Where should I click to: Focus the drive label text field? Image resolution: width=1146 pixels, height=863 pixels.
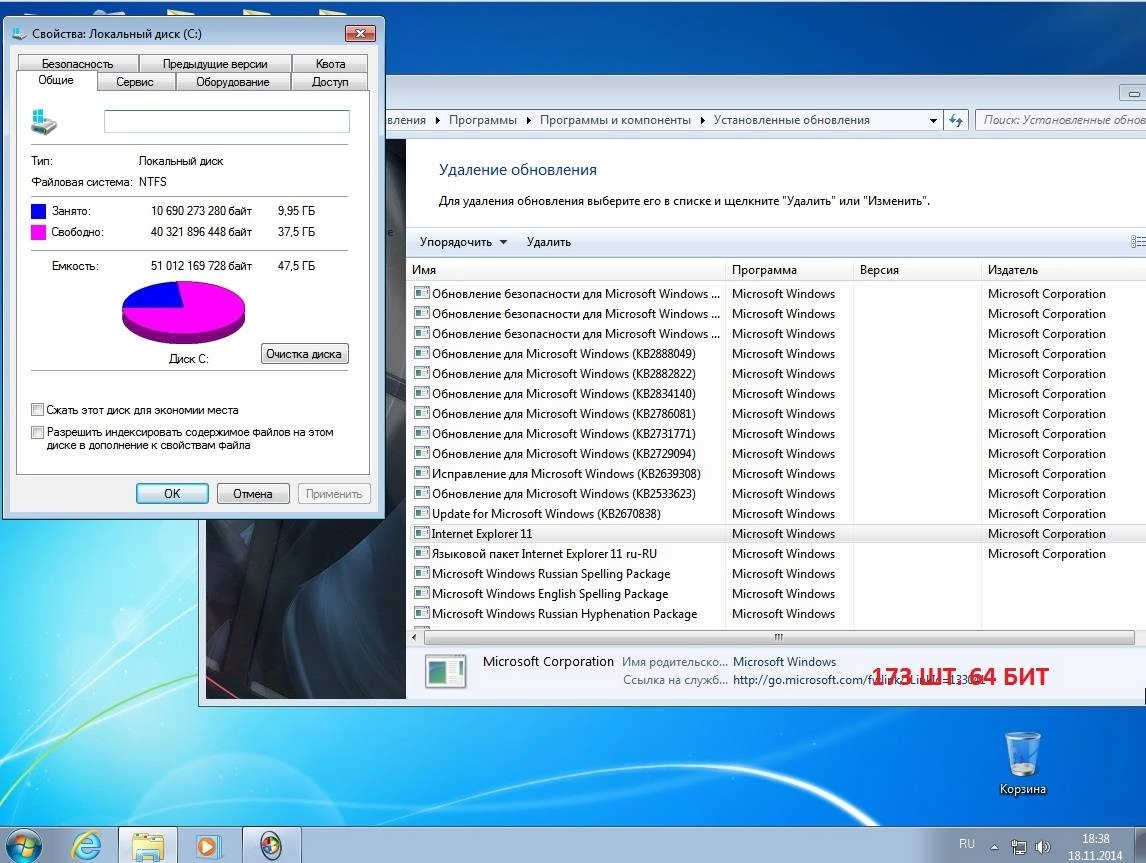(x=227, y=121)
